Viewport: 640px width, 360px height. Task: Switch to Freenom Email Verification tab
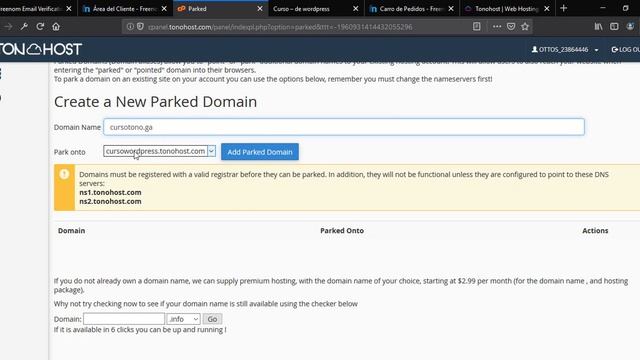click(31, 9)
